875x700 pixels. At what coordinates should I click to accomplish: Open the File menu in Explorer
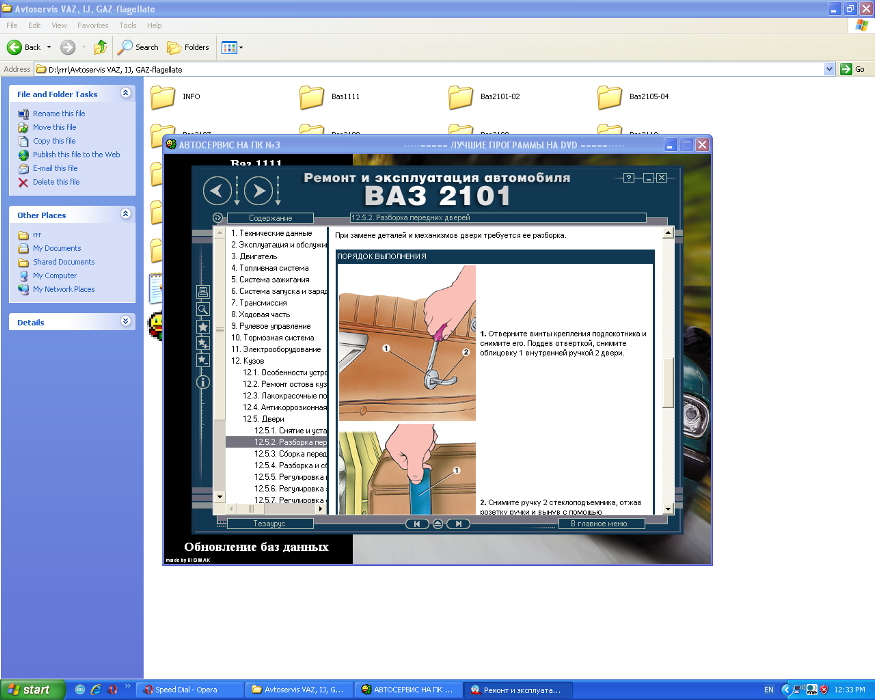point(12,25)
